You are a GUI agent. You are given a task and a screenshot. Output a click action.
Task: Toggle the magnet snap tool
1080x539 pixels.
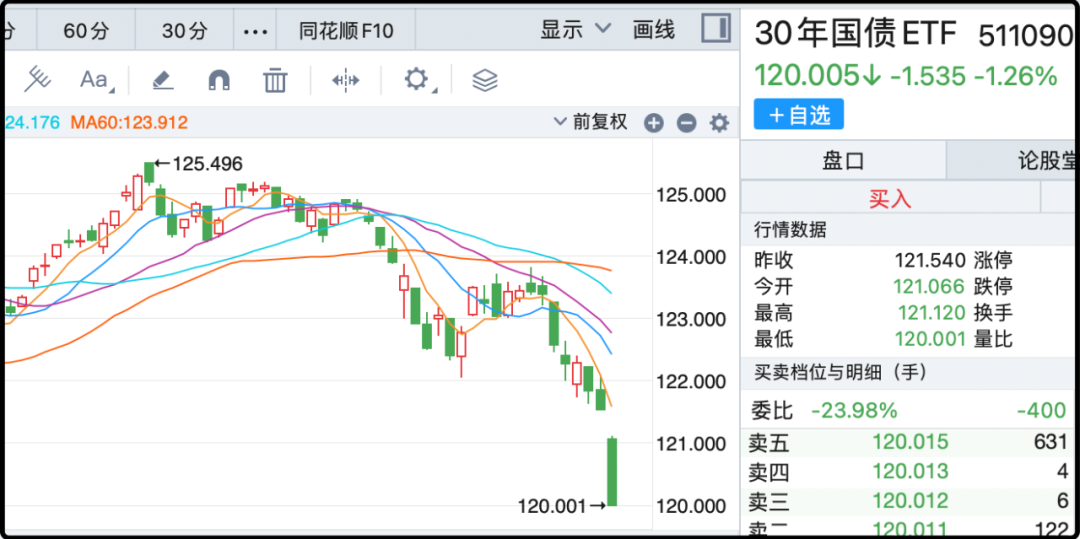tap(218, 79)
